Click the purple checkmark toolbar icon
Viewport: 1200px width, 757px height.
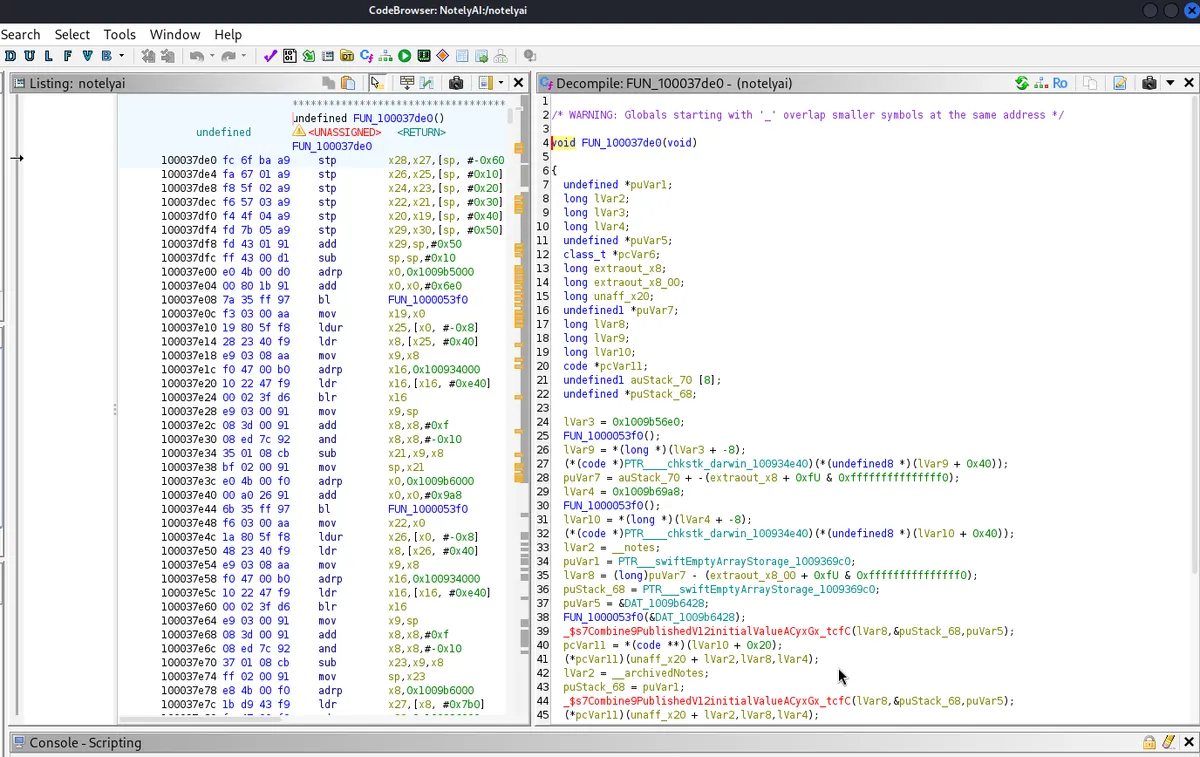[x=270, y=56]
